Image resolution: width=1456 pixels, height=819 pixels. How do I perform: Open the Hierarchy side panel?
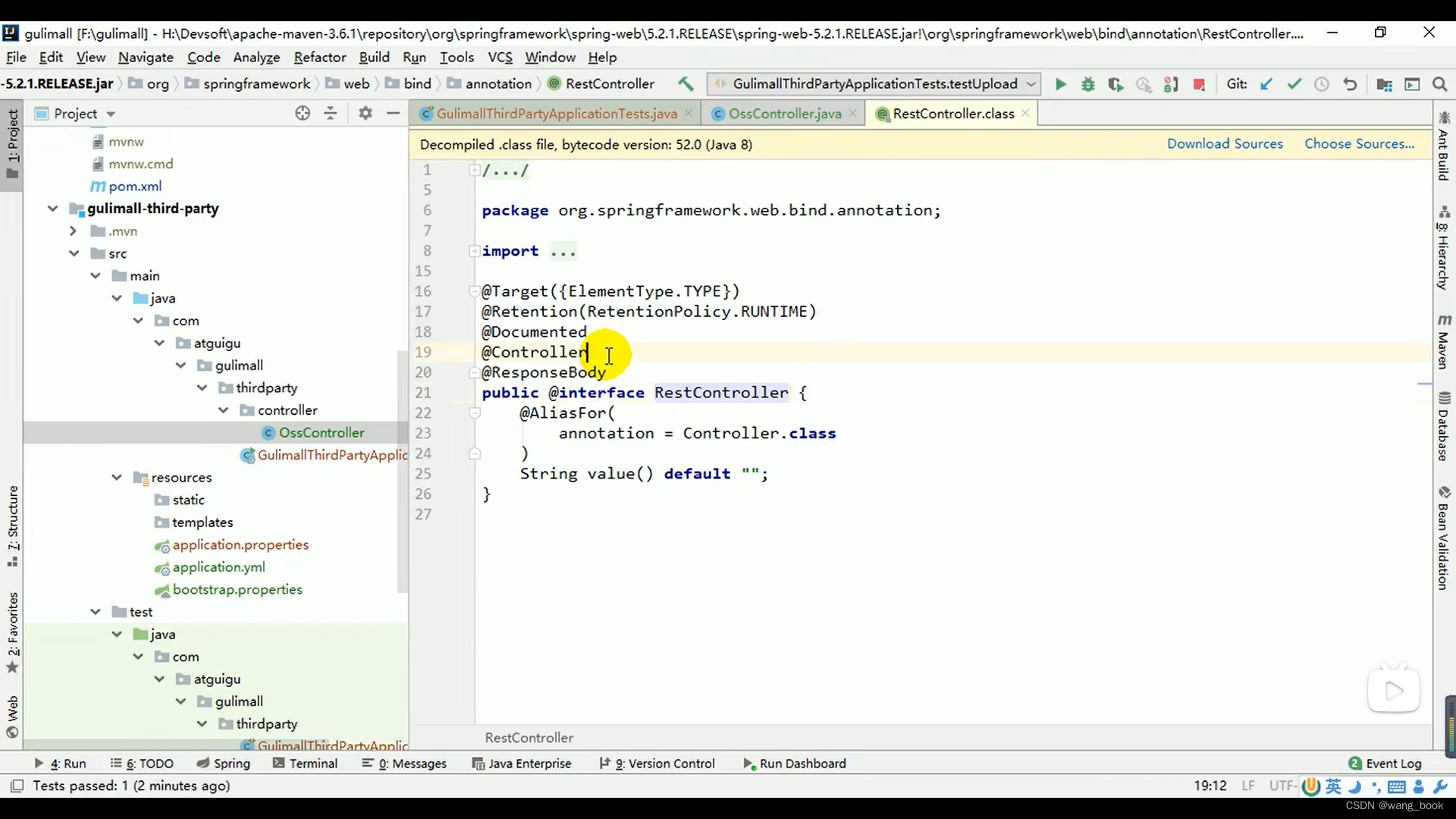pyautogui.click(x=1444, y=248)
